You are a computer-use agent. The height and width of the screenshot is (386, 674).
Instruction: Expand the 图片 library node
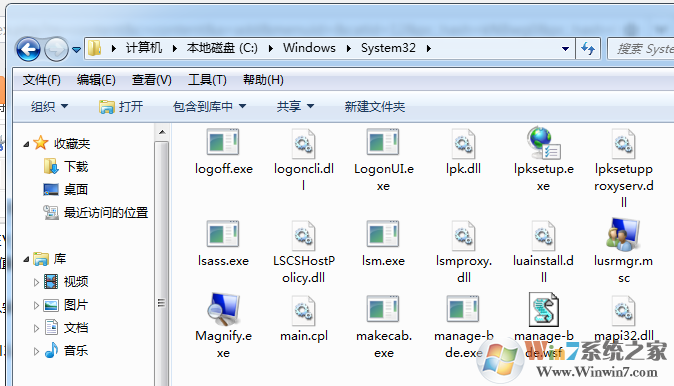pyautogui.click(x=36, y=305)
